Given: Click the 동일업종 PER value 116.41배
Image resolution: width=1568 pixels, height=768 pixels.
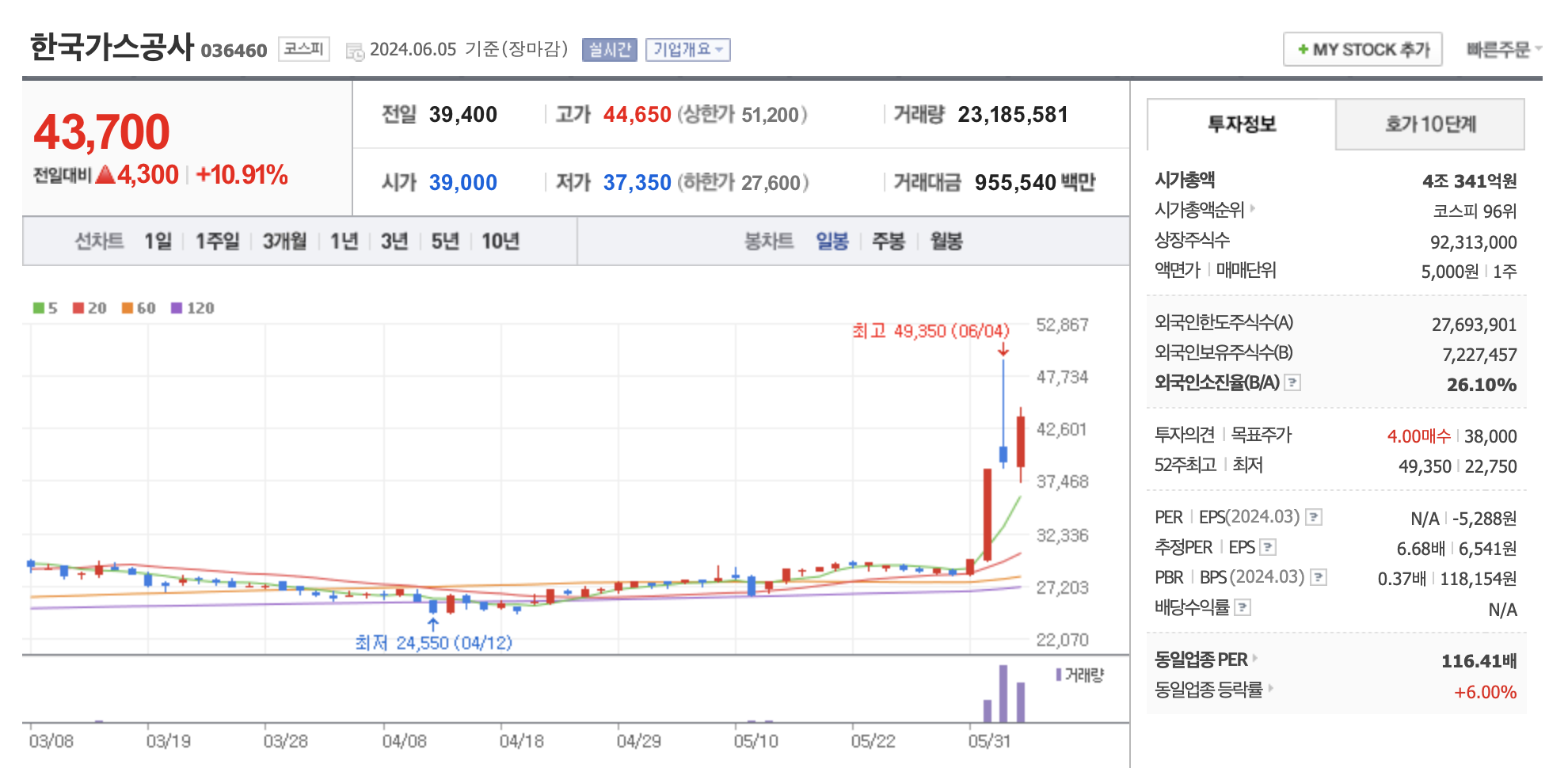Looking at the screenshot, I should pos(1479,661).
